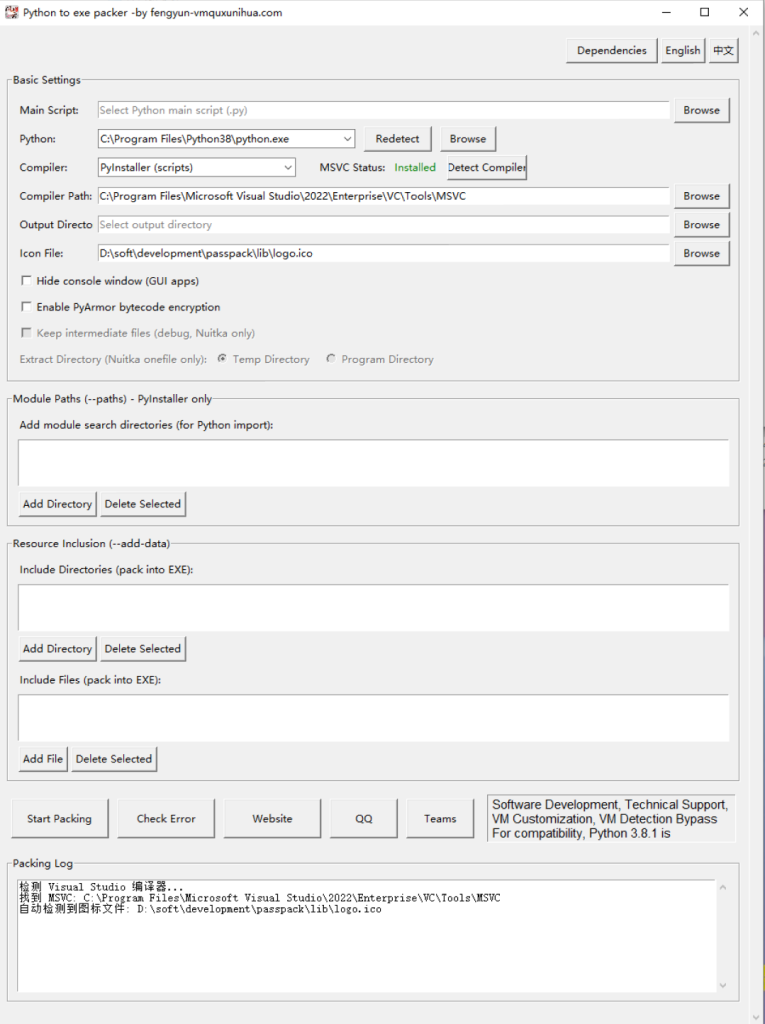
Task: Add Directory to module search paths
Action: 57,504
